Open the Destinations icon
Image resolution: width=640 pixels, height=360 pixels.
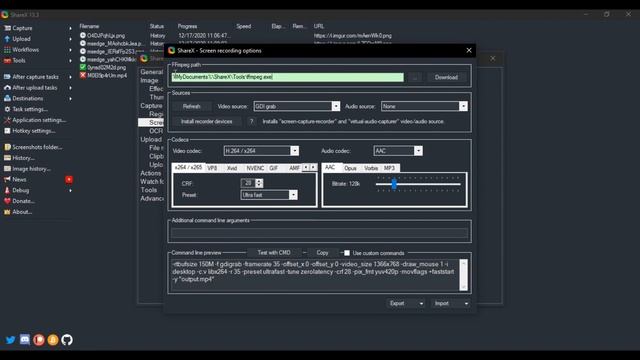7,98
